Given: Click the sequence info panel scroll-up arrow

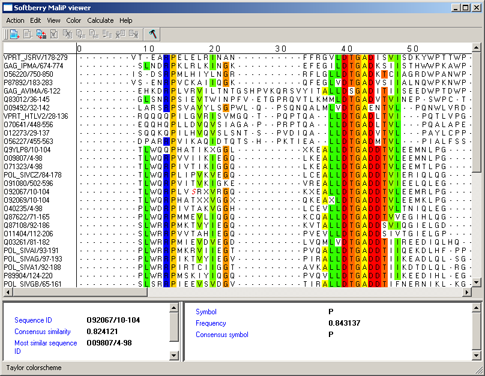Looking at the screenshot, I should (x=174, y=307).
